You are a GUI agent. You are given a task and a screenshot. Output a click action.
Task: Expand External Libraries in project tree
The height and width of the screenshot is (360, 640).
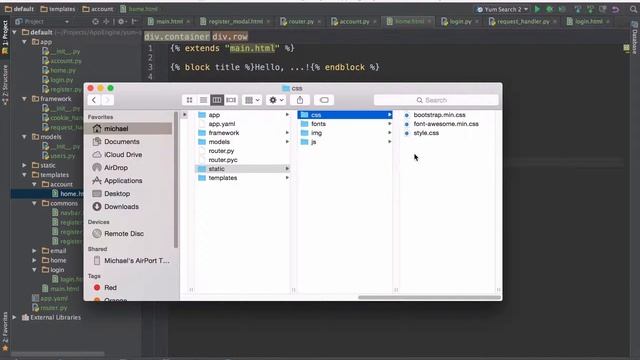(x=15, y=318)
